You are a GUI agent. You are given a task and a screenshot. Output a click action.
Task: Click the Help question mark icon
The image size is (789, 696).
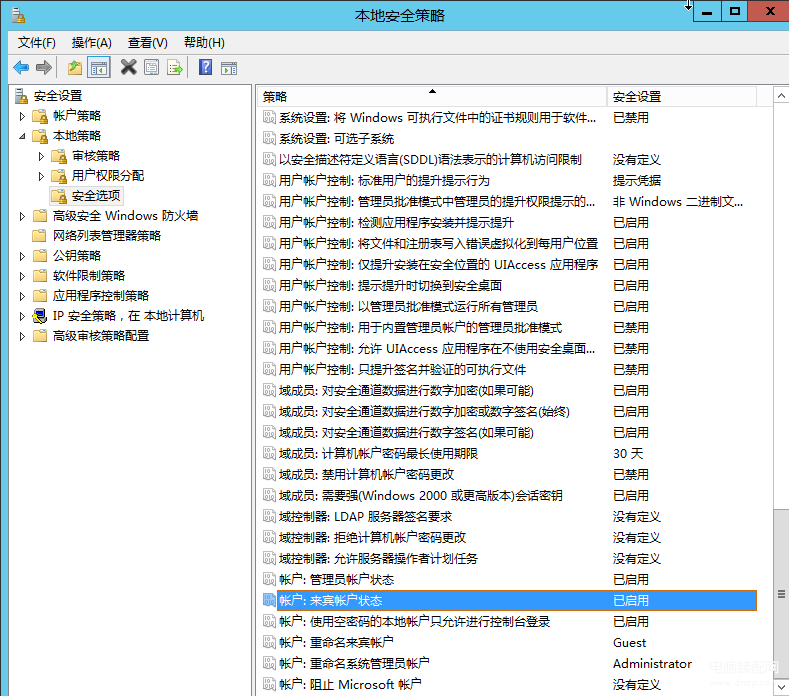[x=205, y=67]
